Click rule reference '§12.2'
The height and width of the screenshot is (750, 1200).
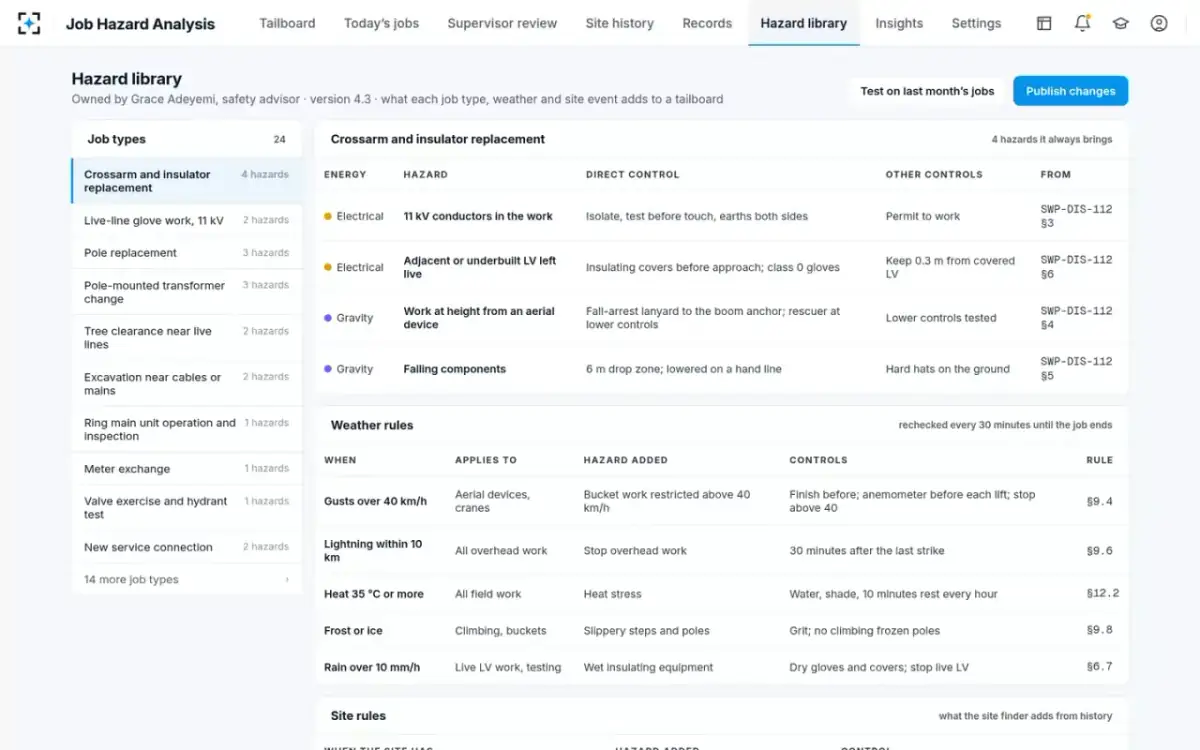[1102, 594]
